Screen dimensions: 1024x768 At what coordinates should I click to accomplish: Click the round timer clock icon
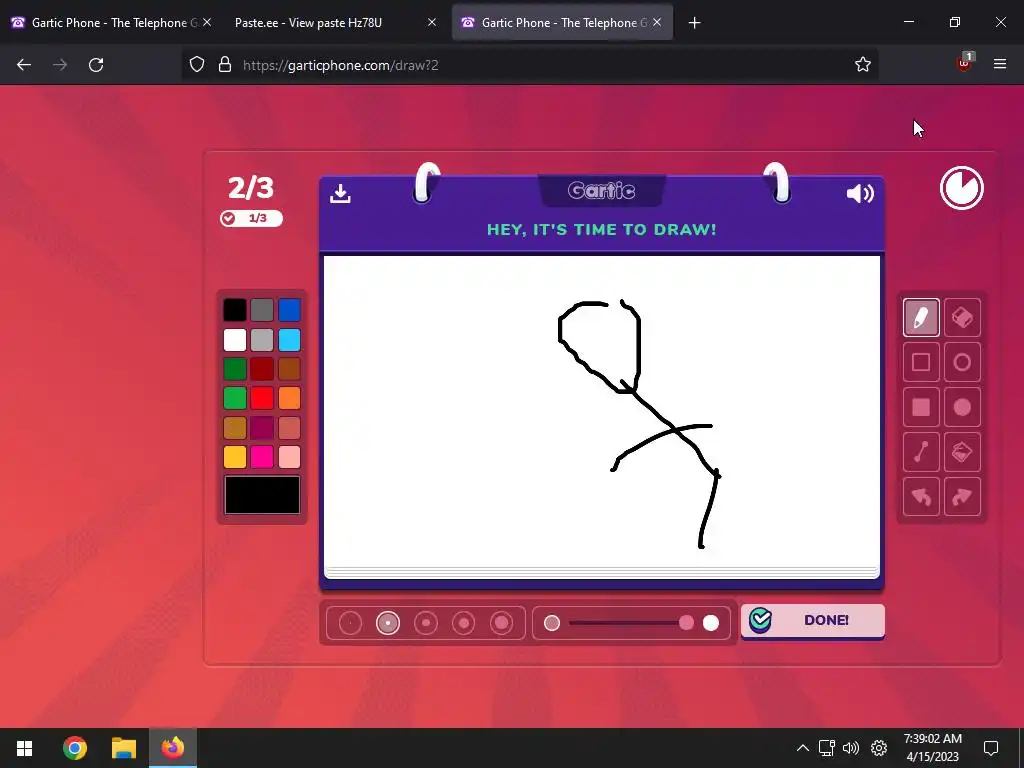(x=961, y=188)
